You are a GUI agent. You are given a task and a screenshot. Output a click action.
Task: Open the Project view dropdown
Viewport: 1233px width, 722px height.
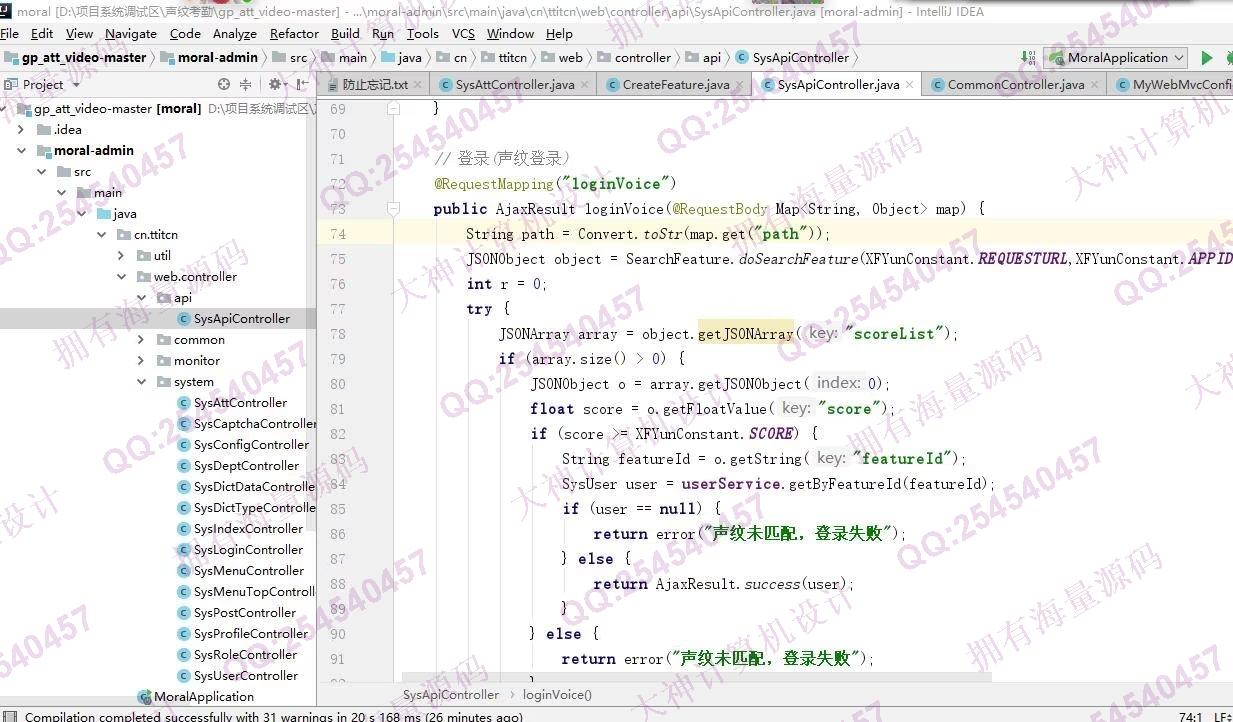pyautogui.click(x=76, y=85)
